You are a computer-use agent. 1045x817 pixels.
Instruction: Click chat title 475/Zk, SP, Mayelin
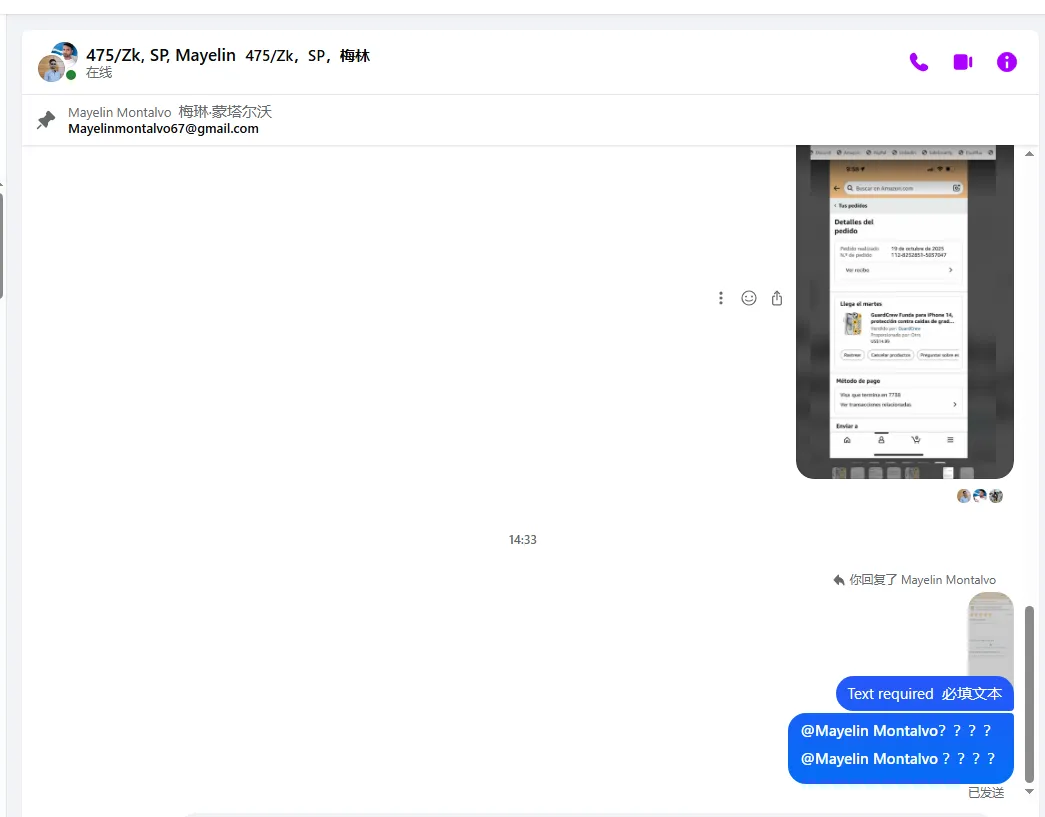tap(161, 55)
